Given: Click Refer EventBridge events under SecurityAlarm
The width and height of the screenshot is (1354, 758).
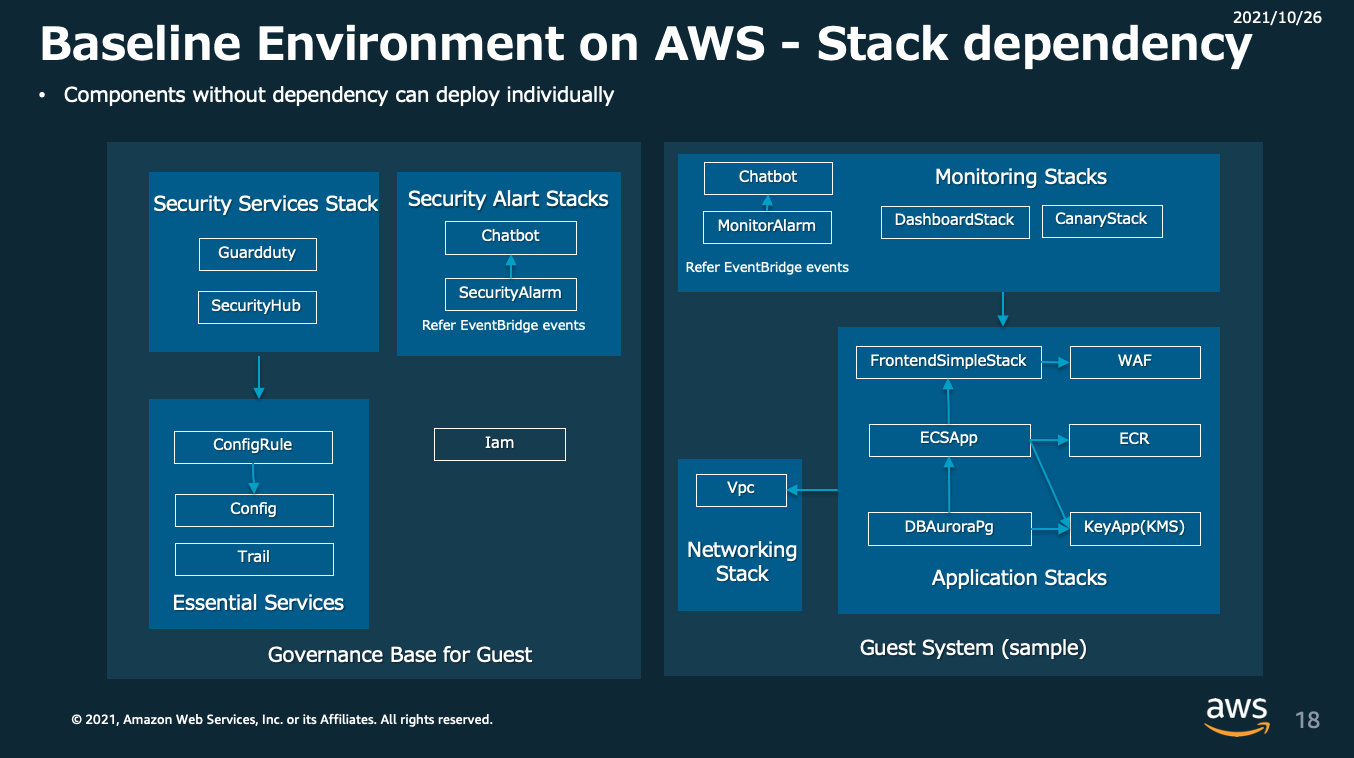Looking at the screenshot, I should click(x=504, y=326).
